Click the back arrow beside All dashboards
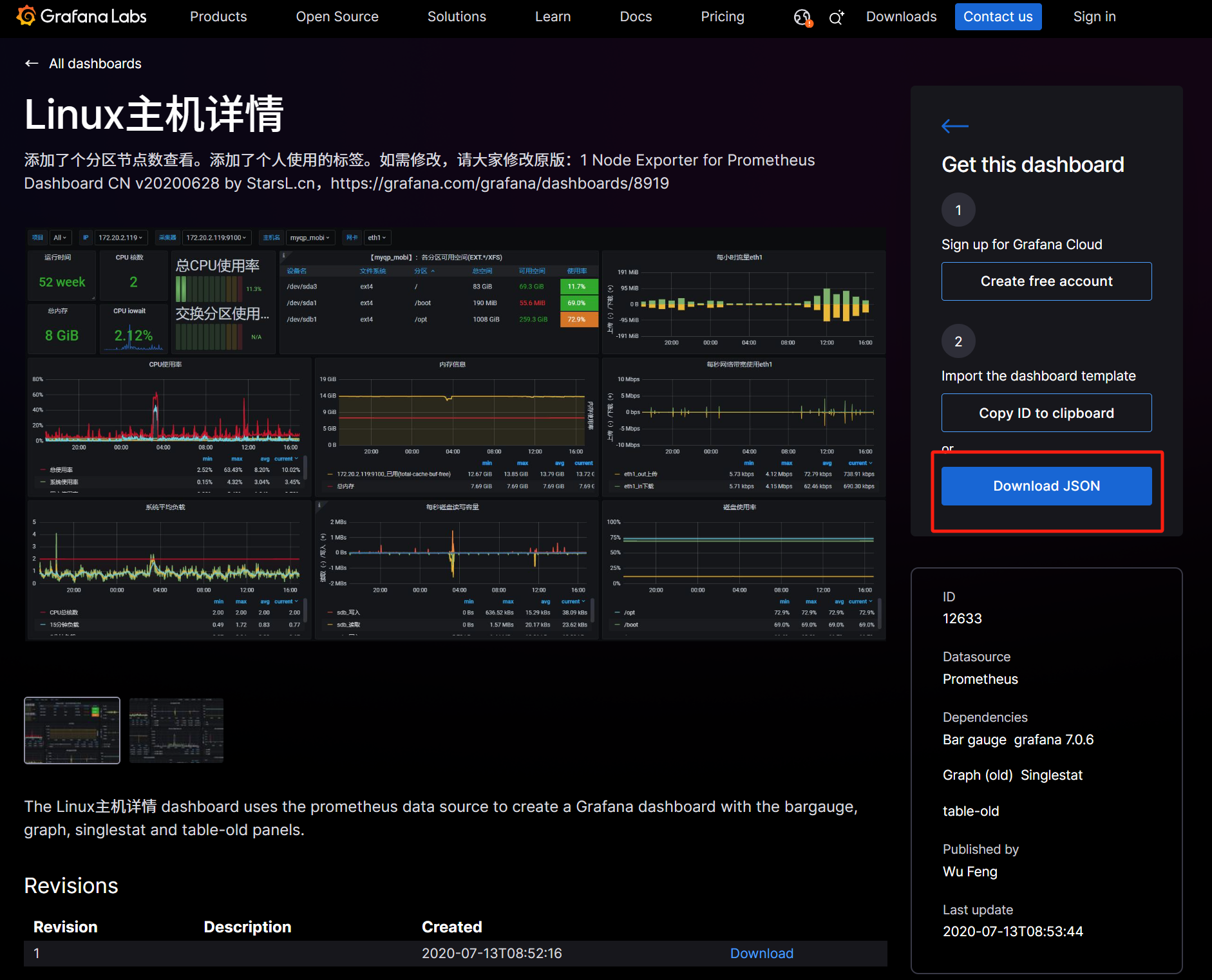This screenshot has width=1212, height=980. click(32, 64)
